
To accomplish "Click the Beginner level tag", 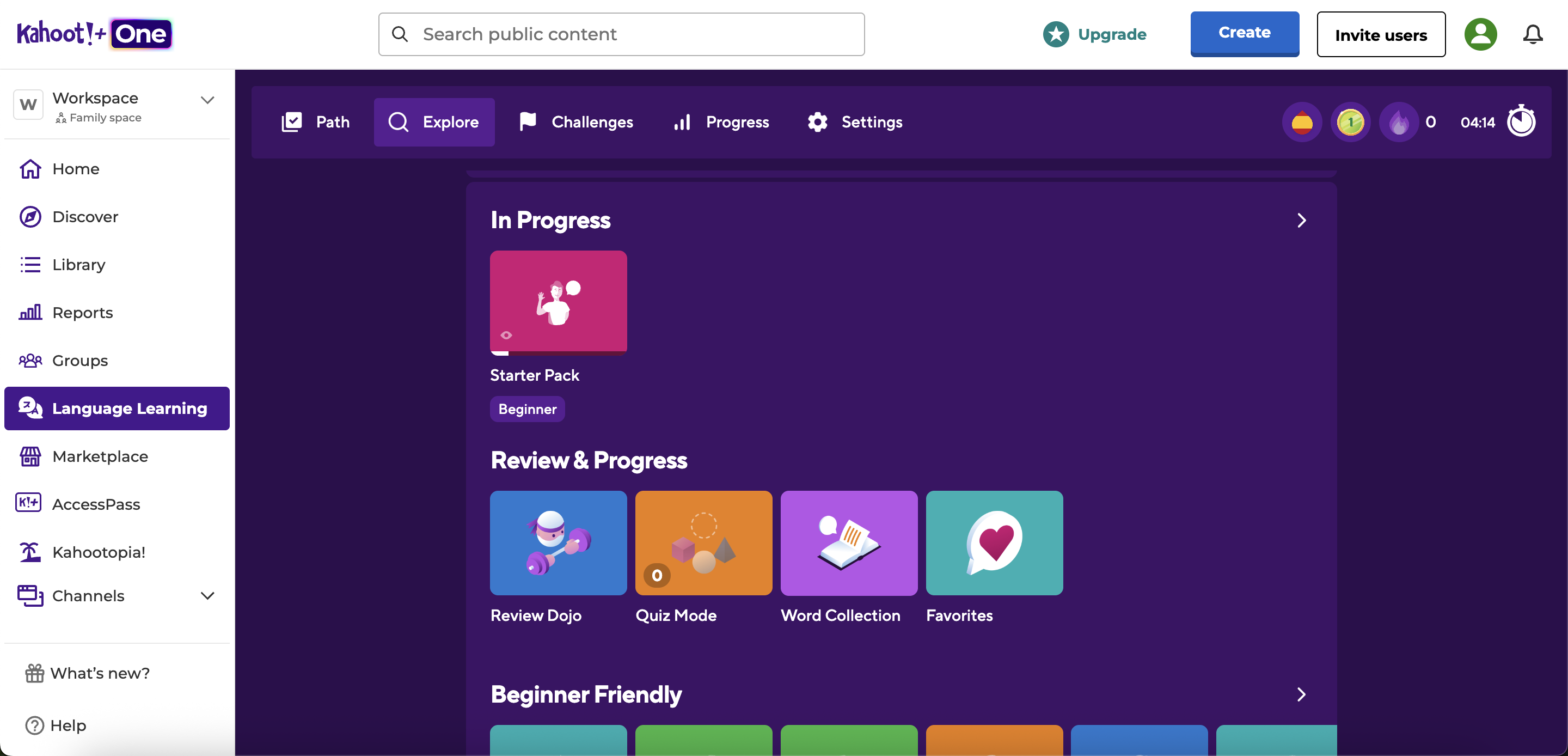I will pyautogui.click(x=527, y=409).
